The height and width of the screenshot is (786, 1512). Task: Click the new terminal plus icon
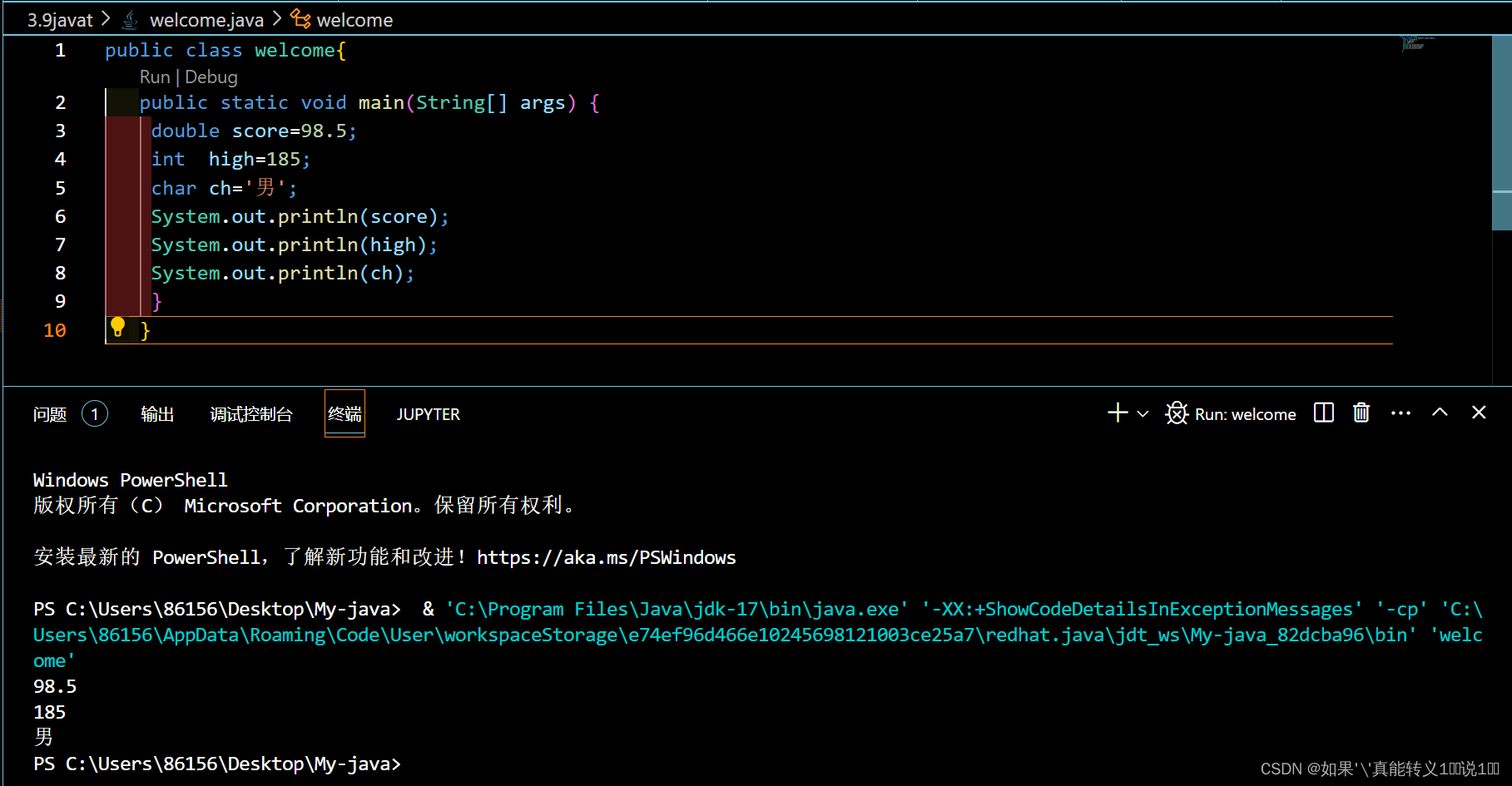click(1118, 413)
